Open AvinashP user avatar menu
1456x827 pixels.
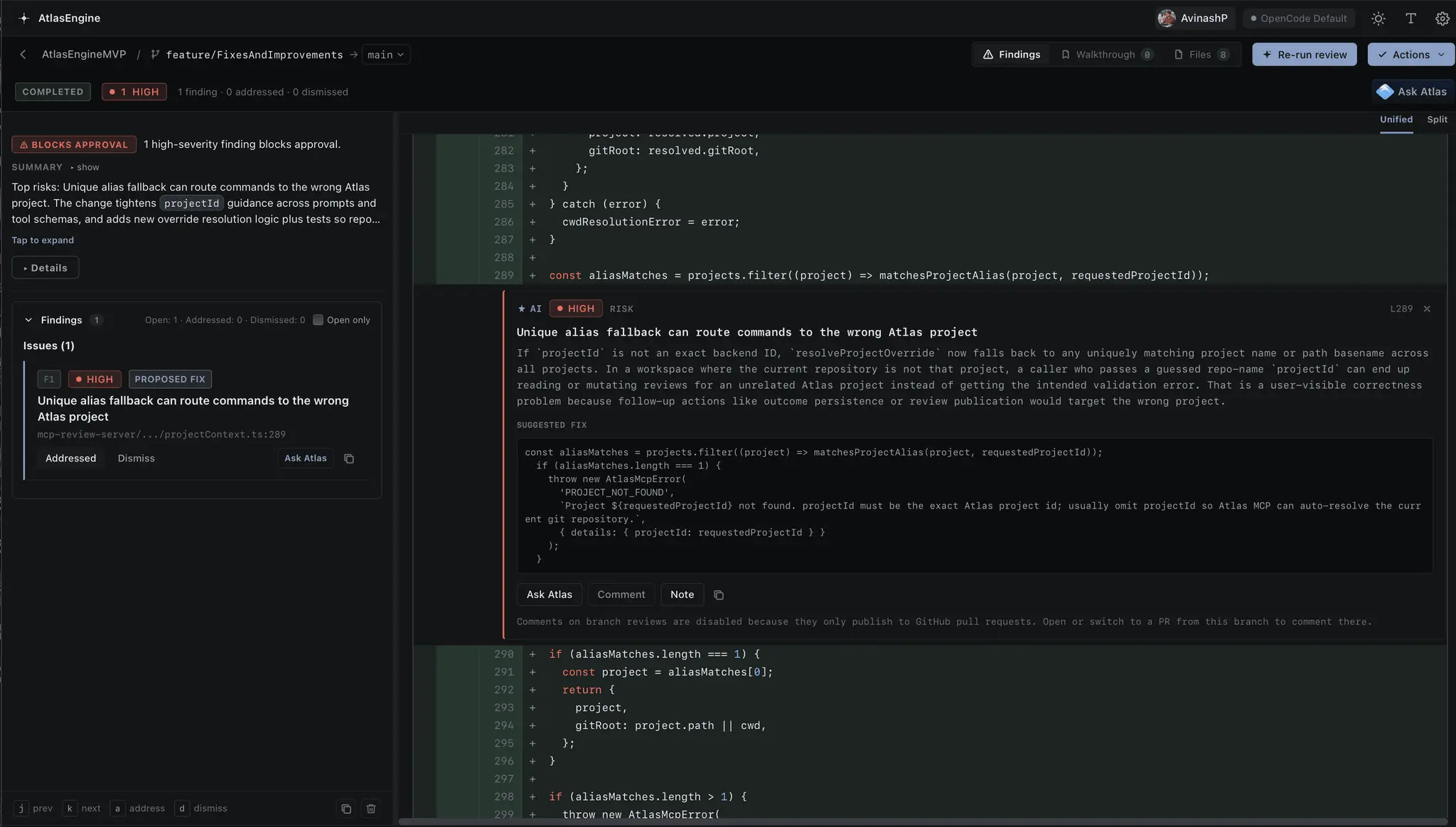(x=1194, y=18)
